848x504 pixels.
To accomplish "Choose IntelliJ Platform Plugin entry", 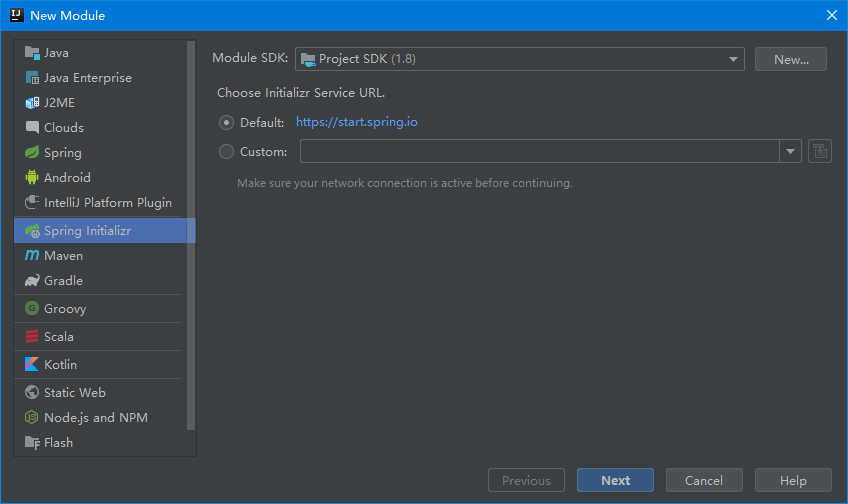I will [x=108, y=203].
